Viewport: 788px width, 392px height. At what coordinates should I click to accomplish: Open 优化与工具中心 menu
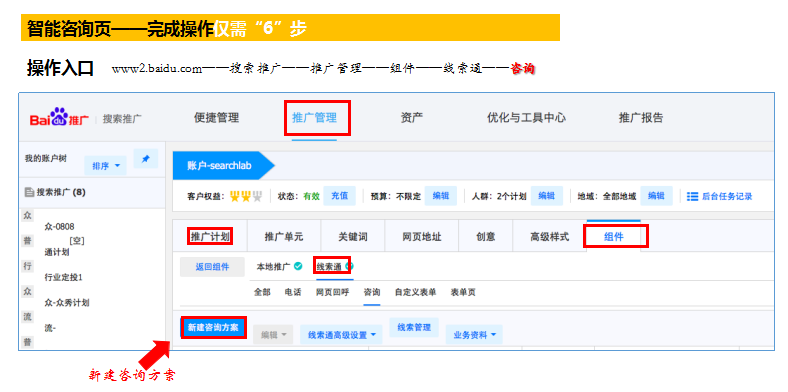[x=526, y=118]
